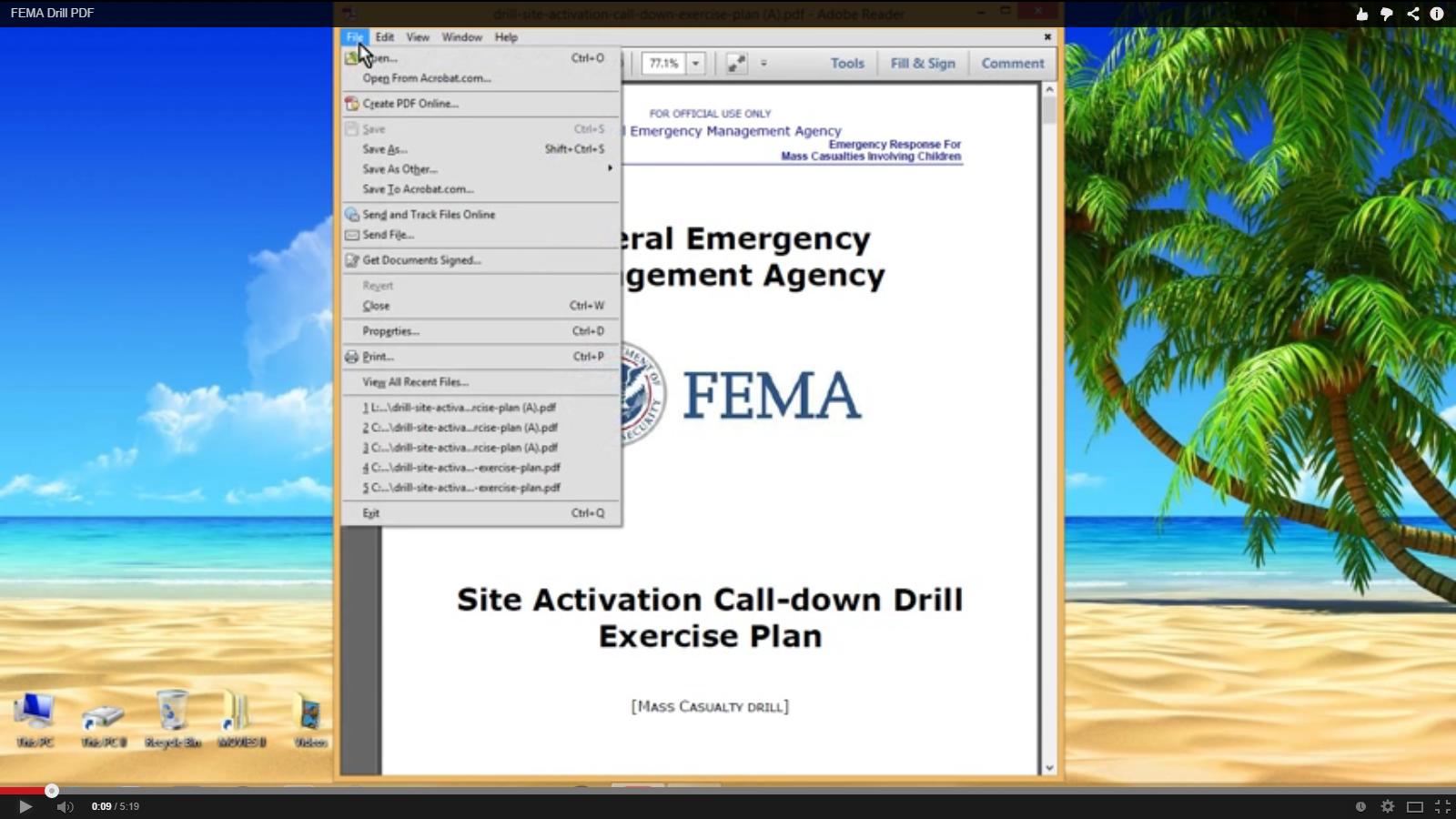The image size is (1456, 819).
Task: Select Open From Acrobat.com...
Action: click(480, 78)
